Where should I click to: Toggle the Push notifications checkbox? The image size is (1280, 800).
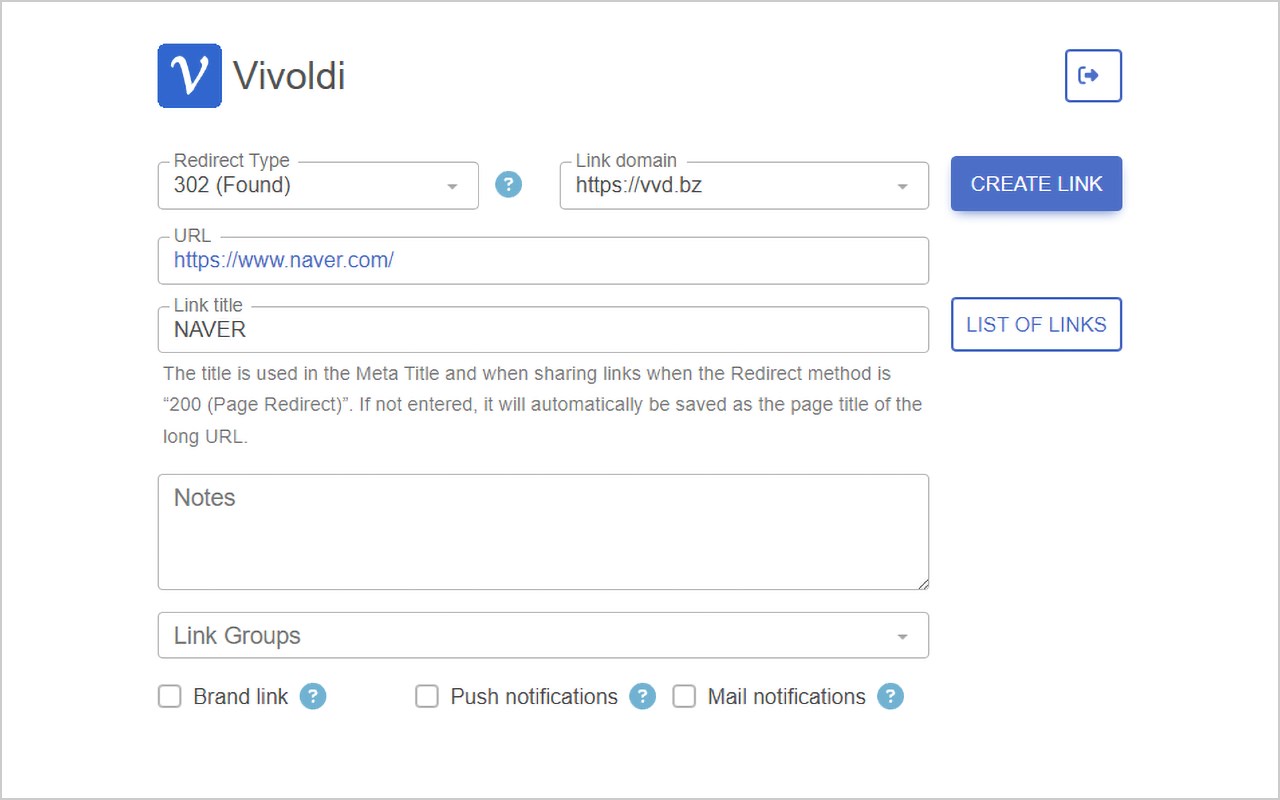click(x=427, y=697)
